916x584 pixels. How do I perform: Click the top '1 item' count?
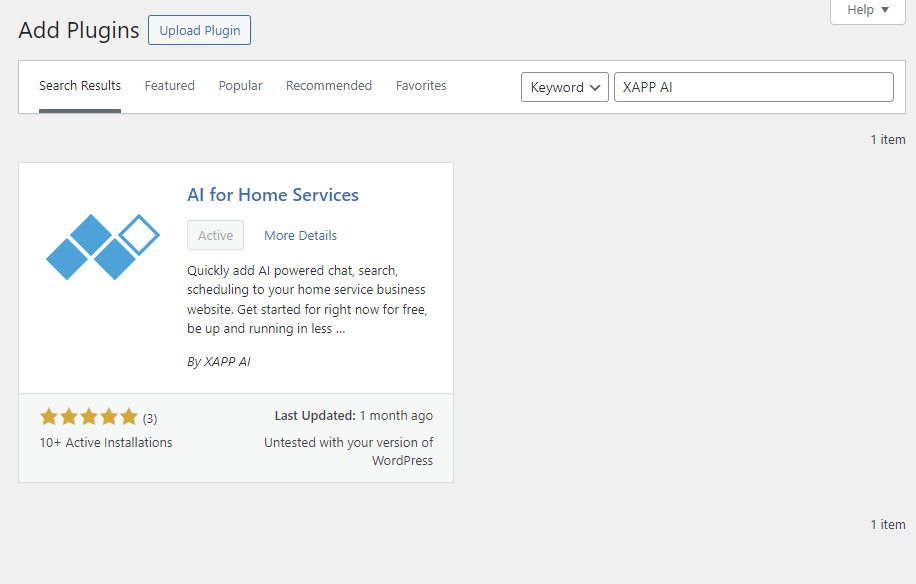tap(888, 140)
